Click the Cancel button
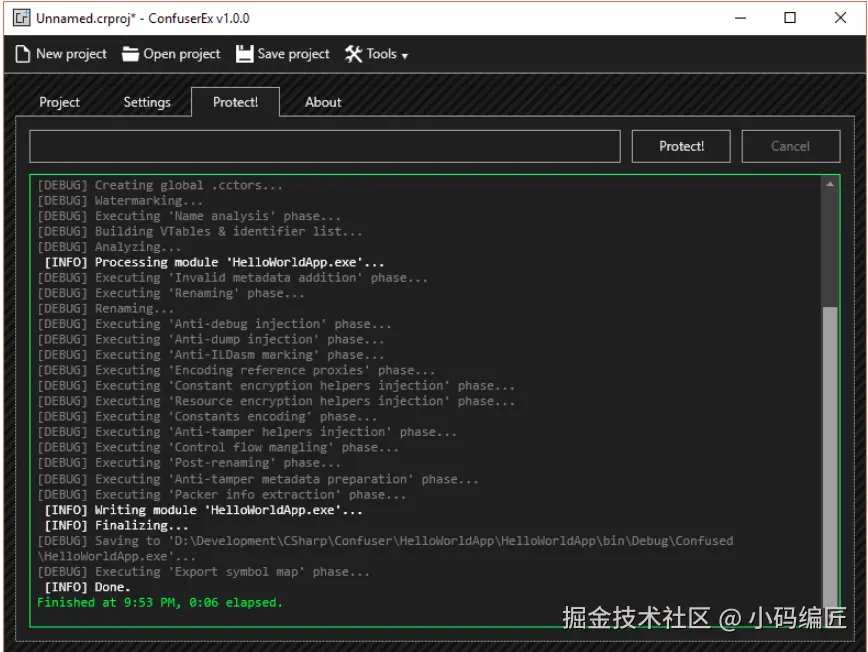The width and height of the screenshot is (868, 652). (790, 146)
